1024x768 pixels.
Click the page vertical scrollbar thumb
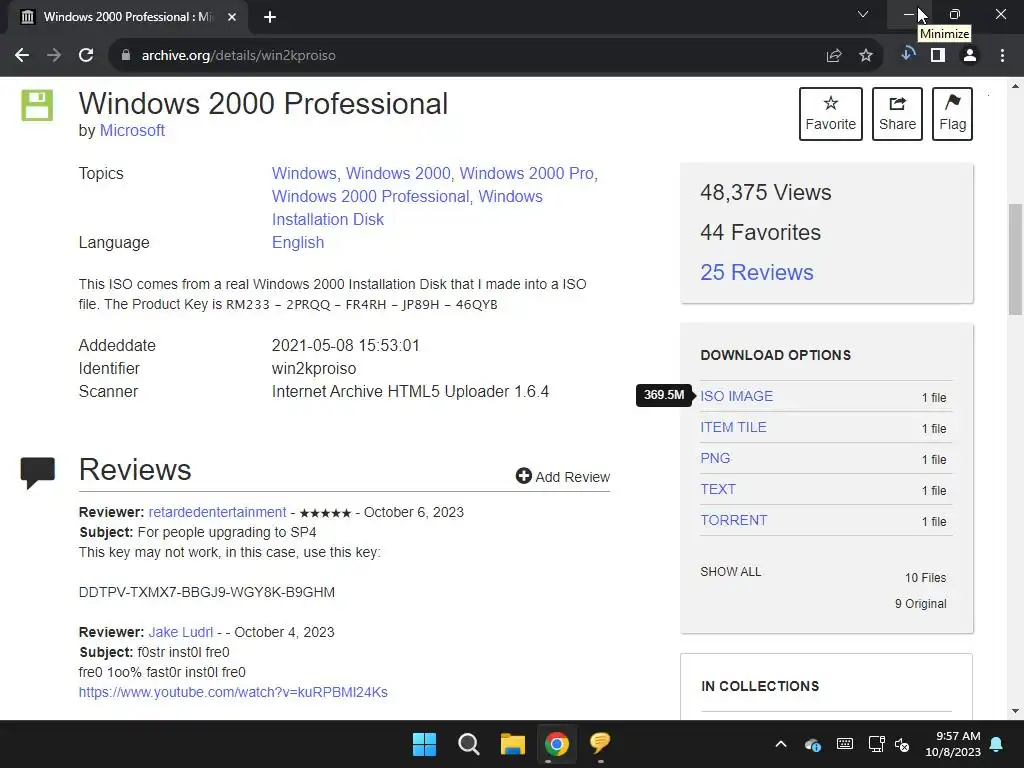pos(1015,260)
